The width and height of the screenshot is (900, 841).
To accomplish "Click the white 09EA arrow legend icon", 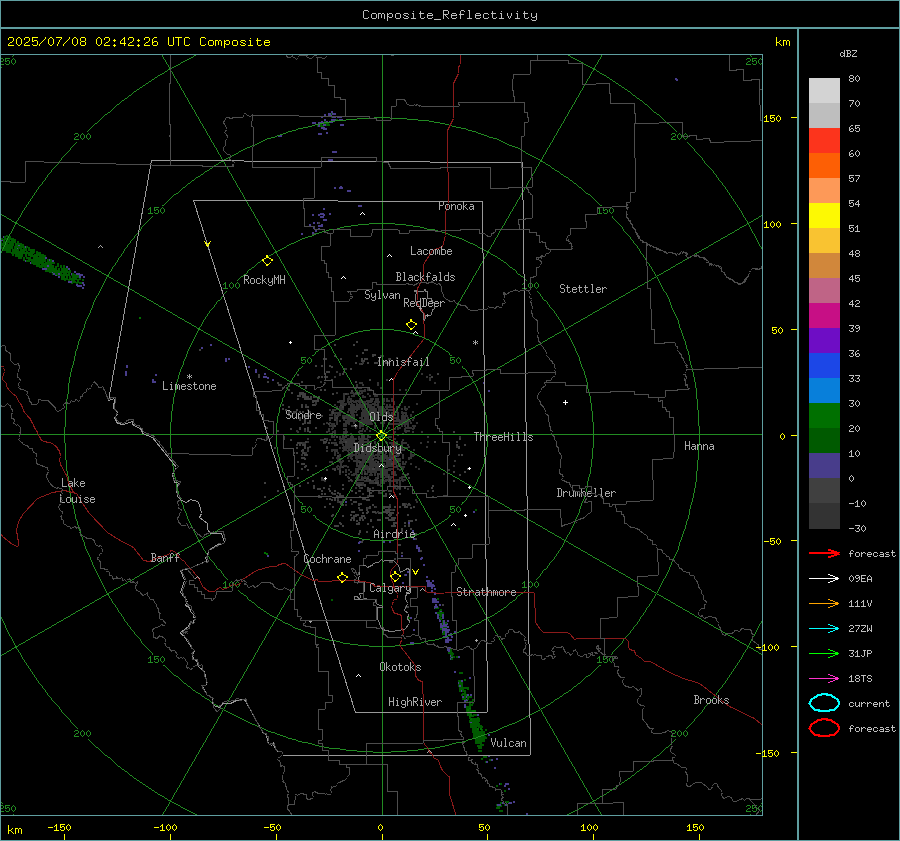I will pyautogui.click(x=824, y=579).
